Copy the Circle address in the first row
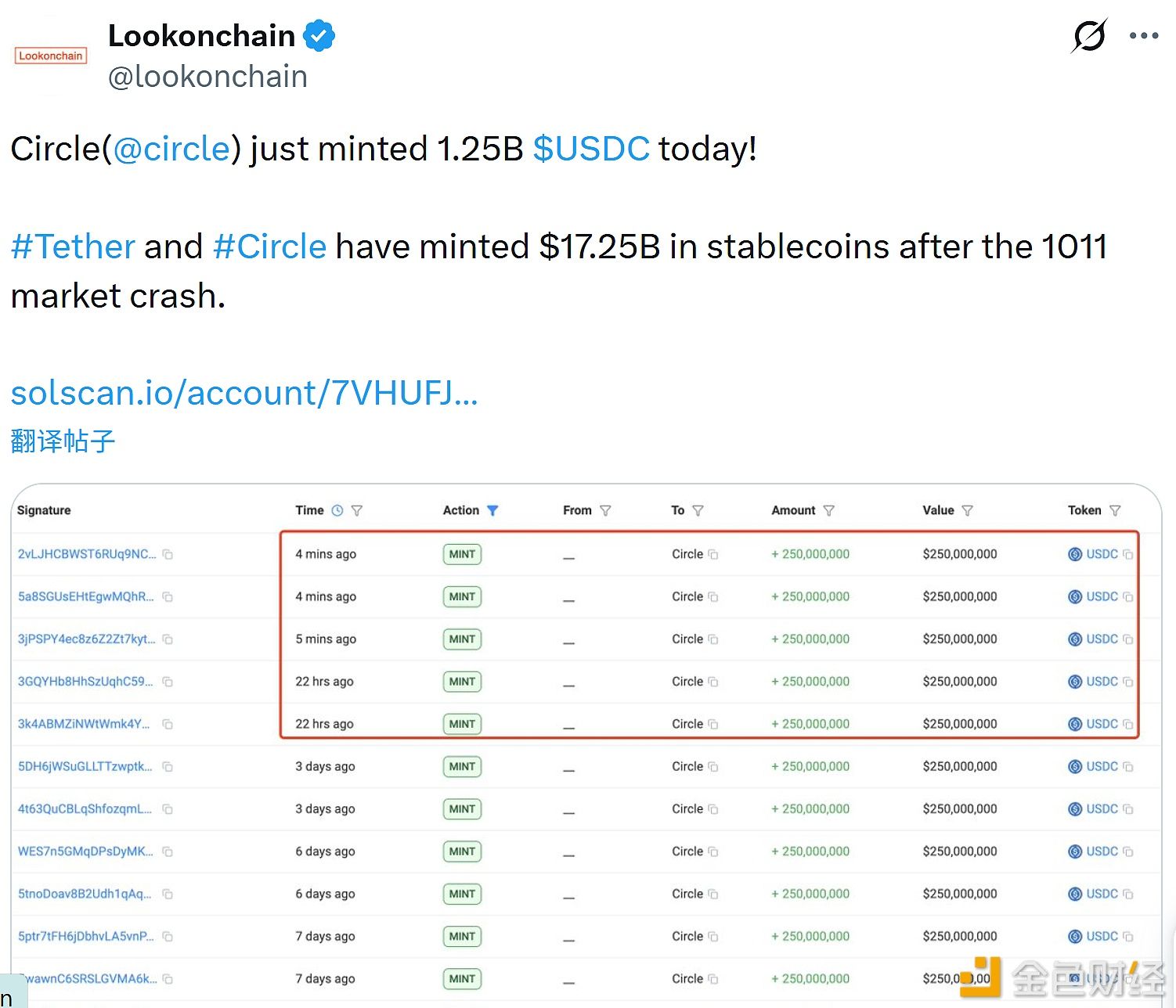 715,553
